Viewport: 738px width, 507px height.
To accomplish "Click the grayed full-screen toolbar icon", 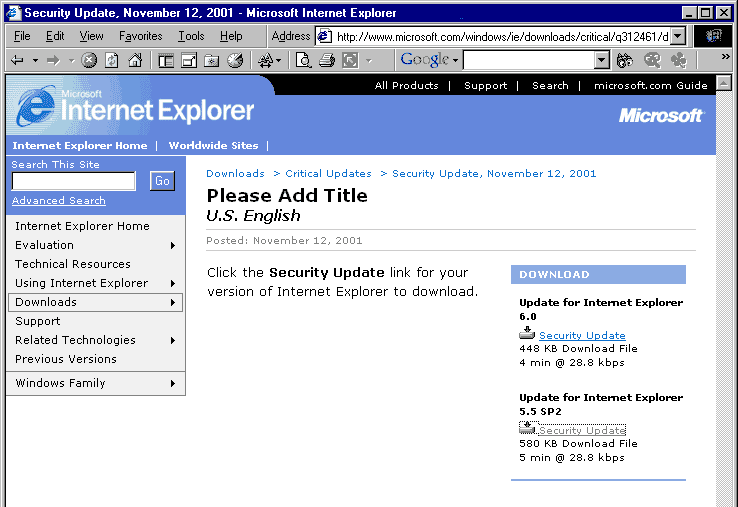I will click(x=350, y=60).
